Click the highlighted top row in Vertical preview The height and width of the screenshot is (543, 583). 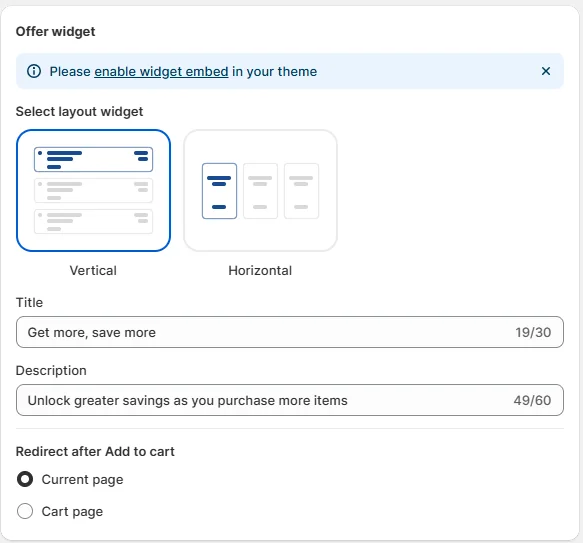[x=93, y=160]
